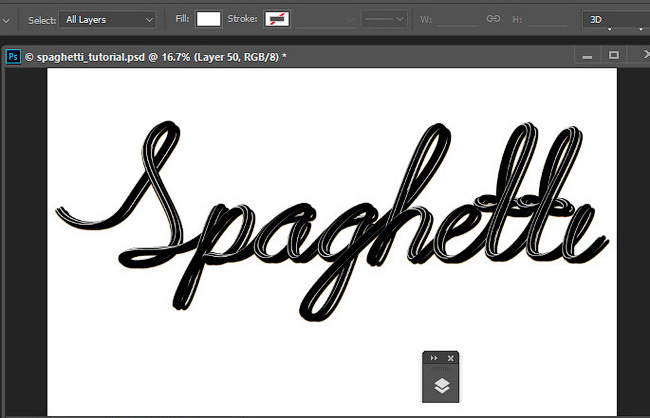This screenshot has width=650, height=418.
Task: Expand the collapsed floating panel arrows
Action: click(x=434, y=358)
